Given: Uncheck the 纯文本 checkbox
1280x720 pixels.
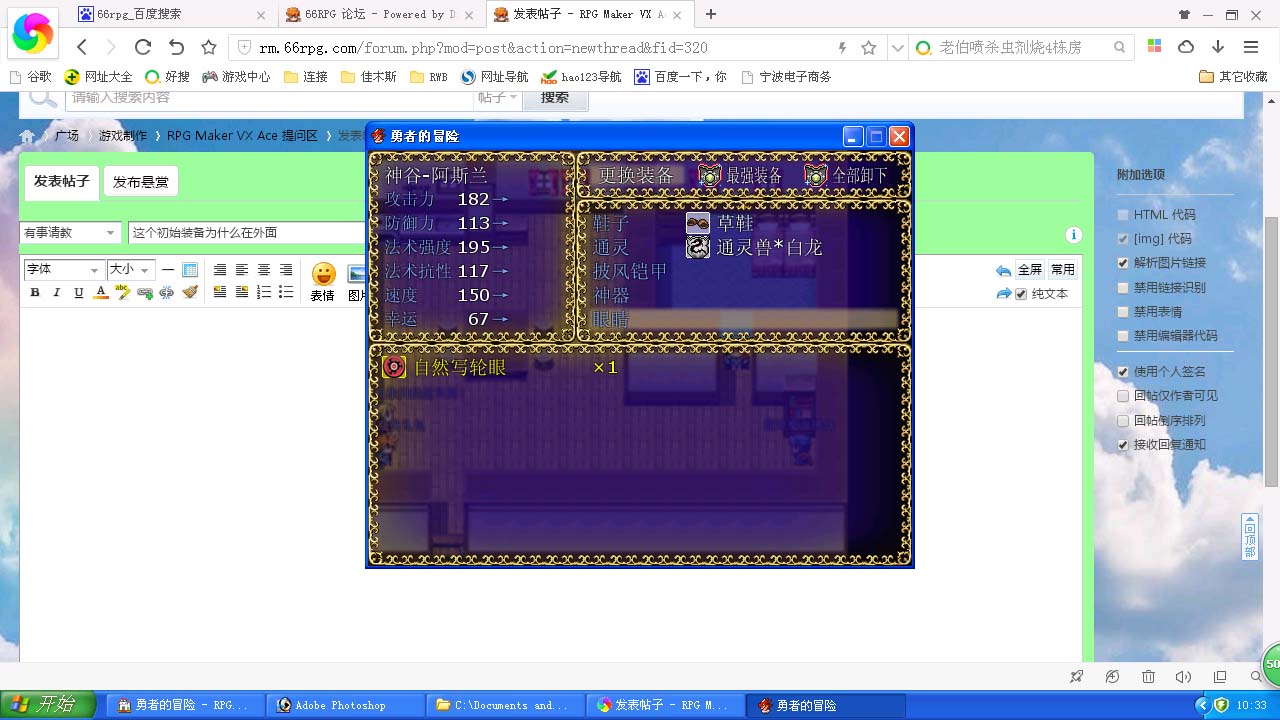Looking at the screenshot, I should point(1021,294).
